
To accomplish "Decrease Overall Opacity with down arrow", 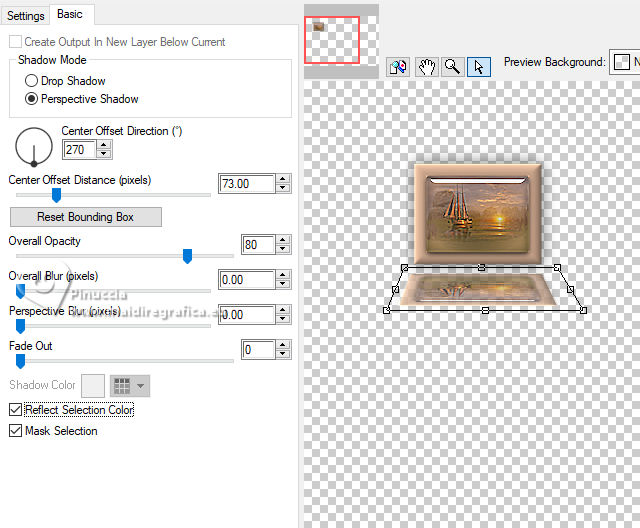I will 283,249.
